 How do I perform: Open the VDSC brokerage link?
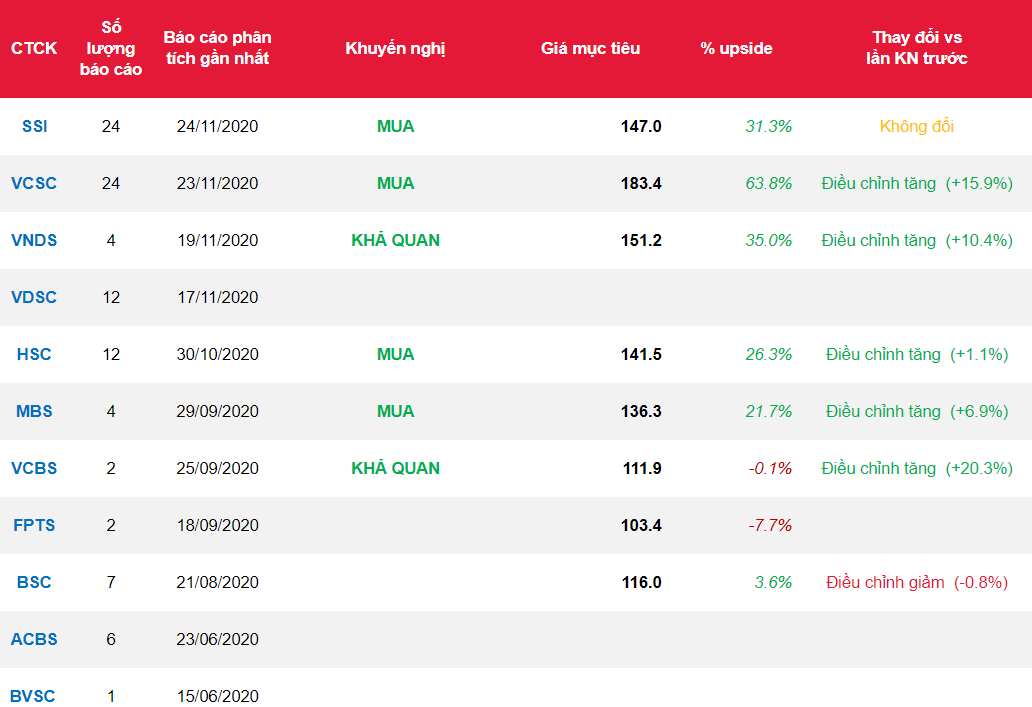34,297
